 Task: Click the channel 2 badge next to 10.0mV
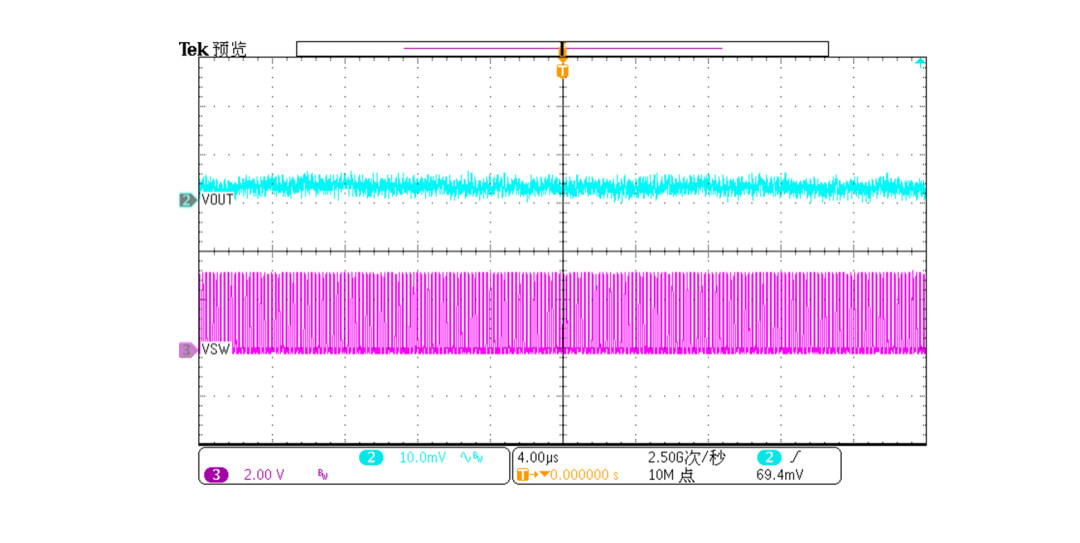[371, 458]
